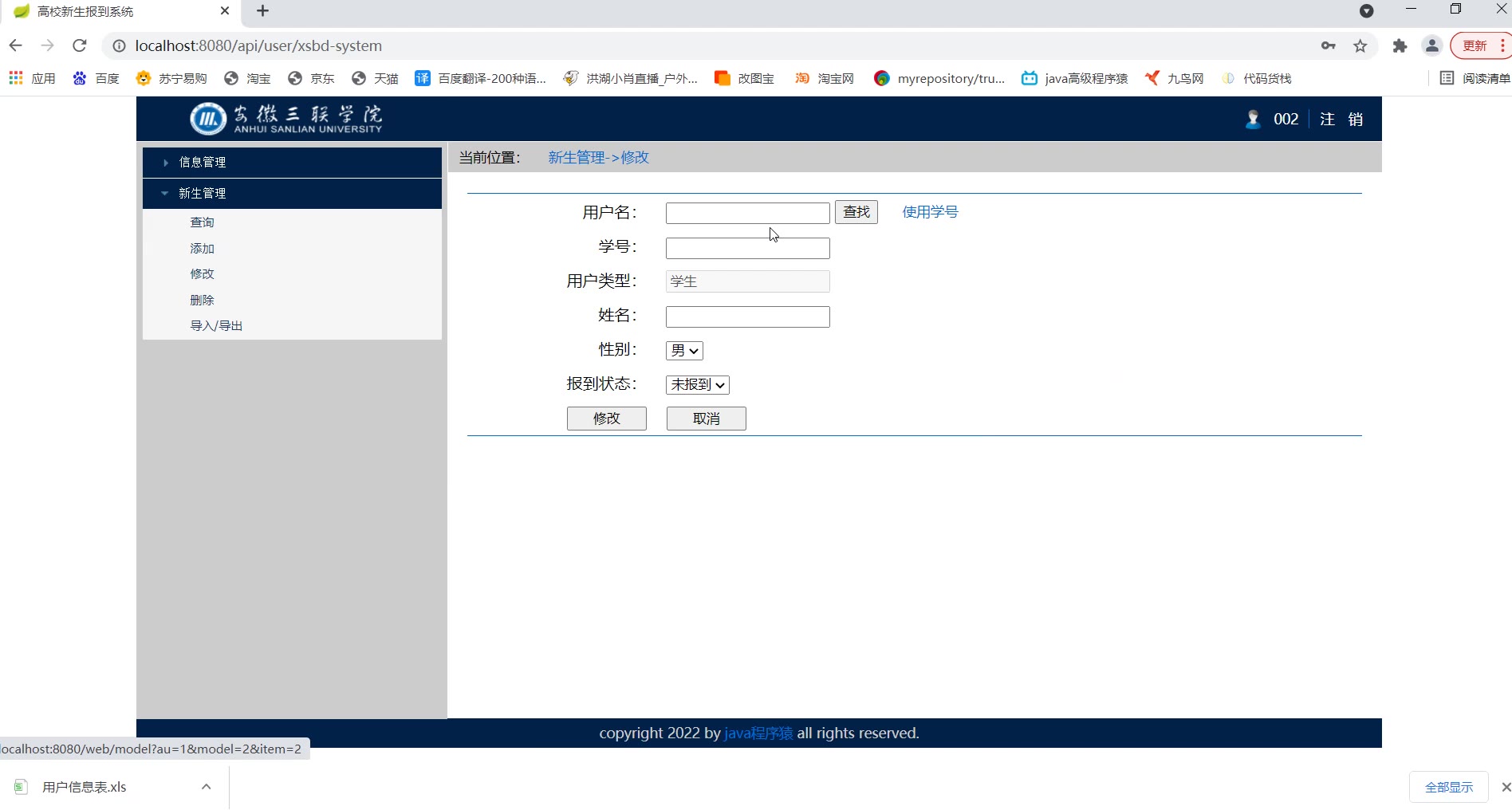Click the 查找 search button
Screen dimensions: 1512x810
856,212
